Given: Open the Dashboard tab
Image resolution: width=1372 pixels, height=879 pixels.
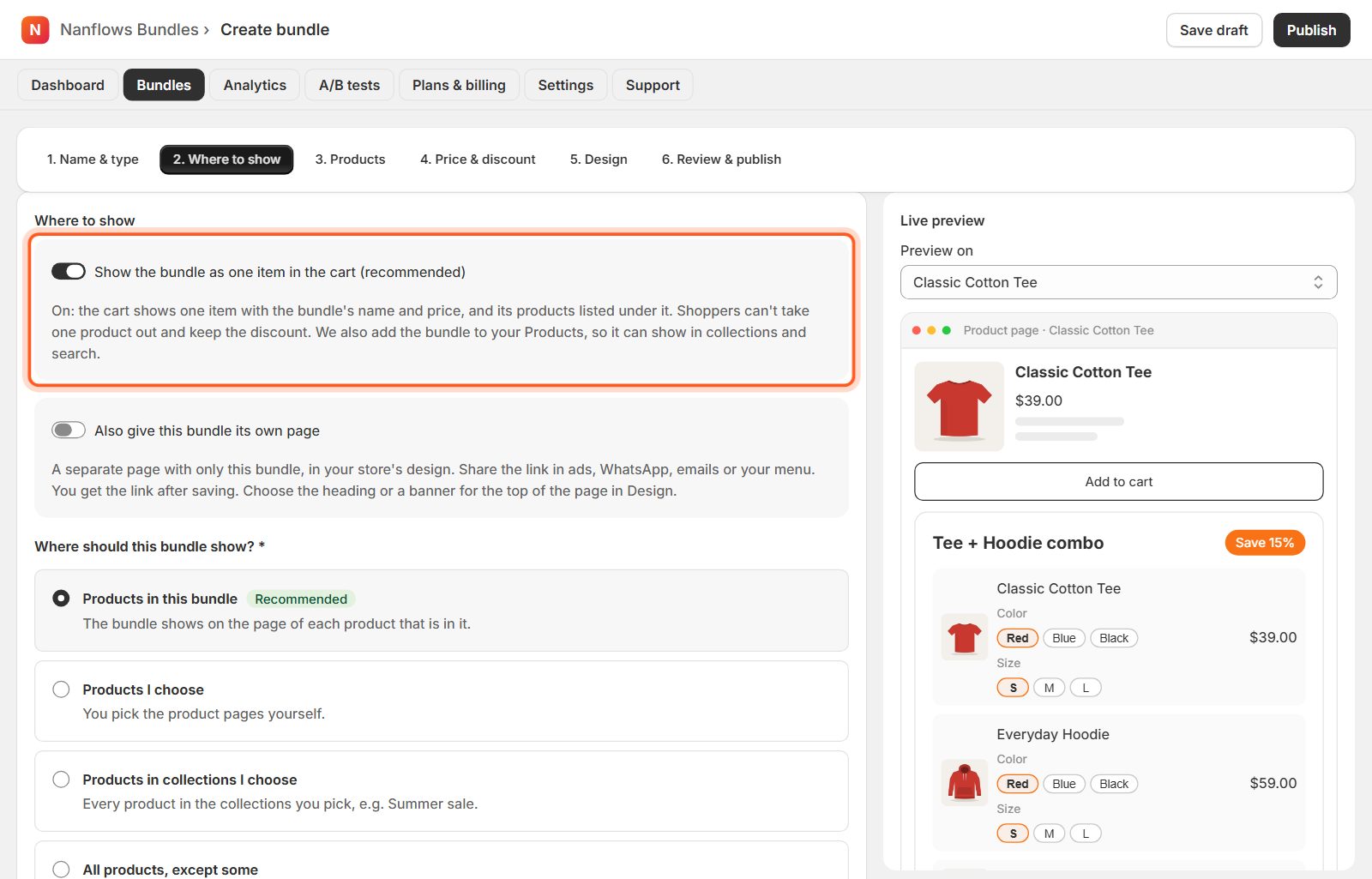Looking at the screenshot, I should click(68, 85).
